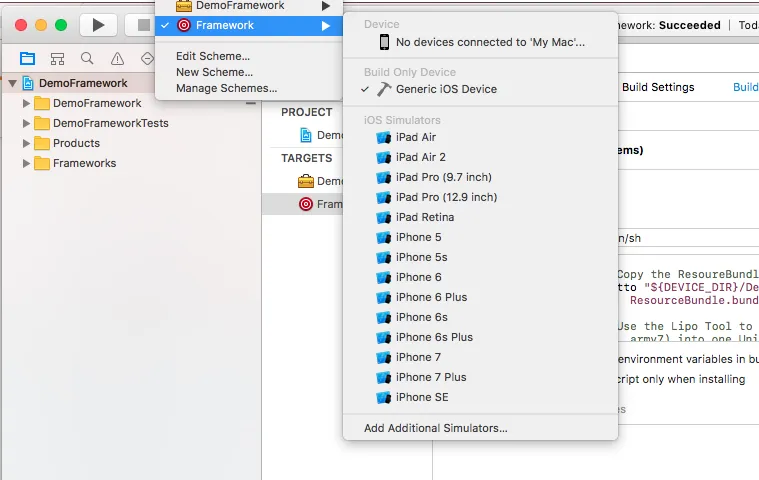
Task: Expand the Frameworks folder
Action: (26, 164)
